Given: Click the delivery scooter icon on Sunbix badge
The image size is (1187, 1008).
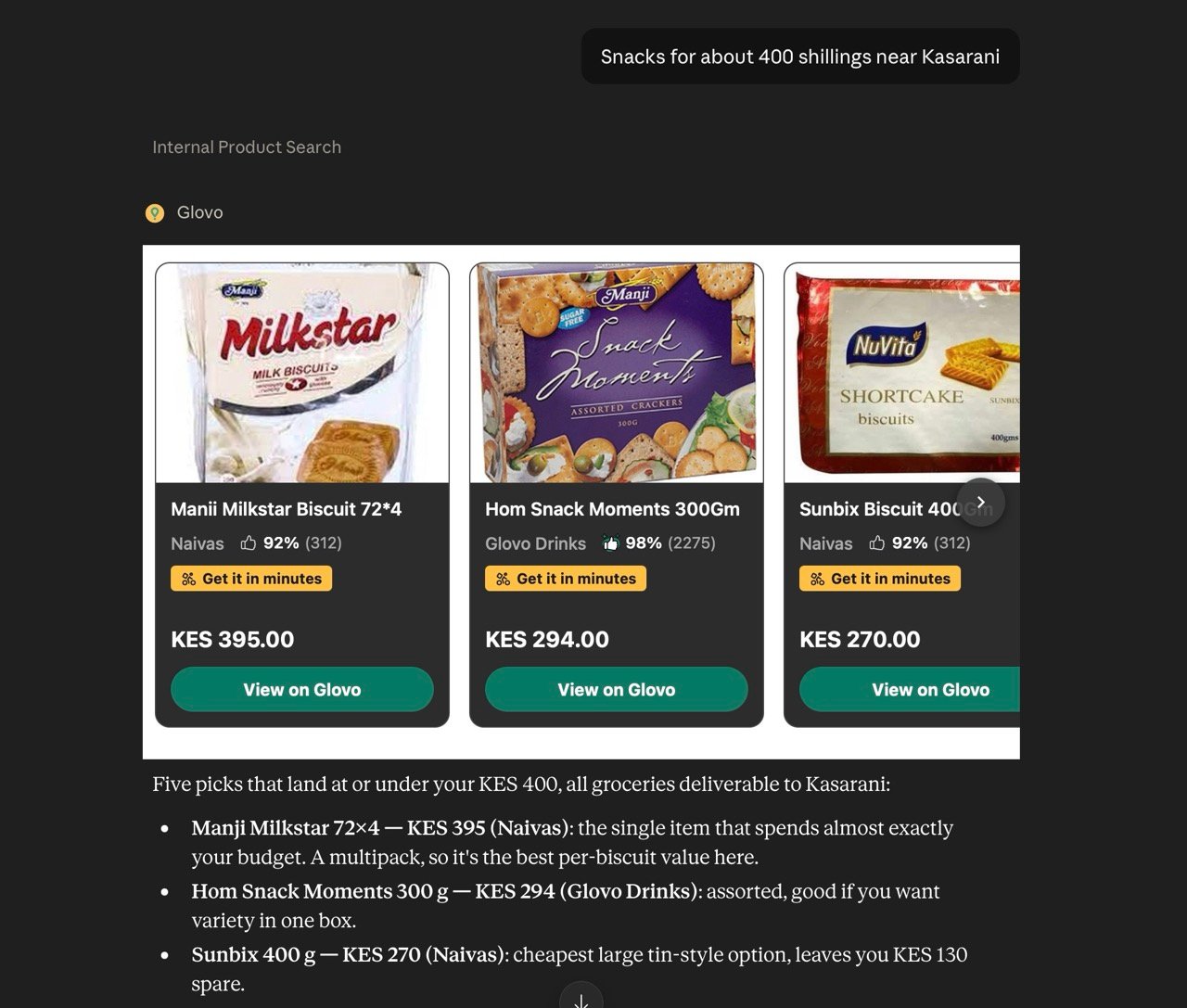Looking at the screenshot, I should point(817,579).
